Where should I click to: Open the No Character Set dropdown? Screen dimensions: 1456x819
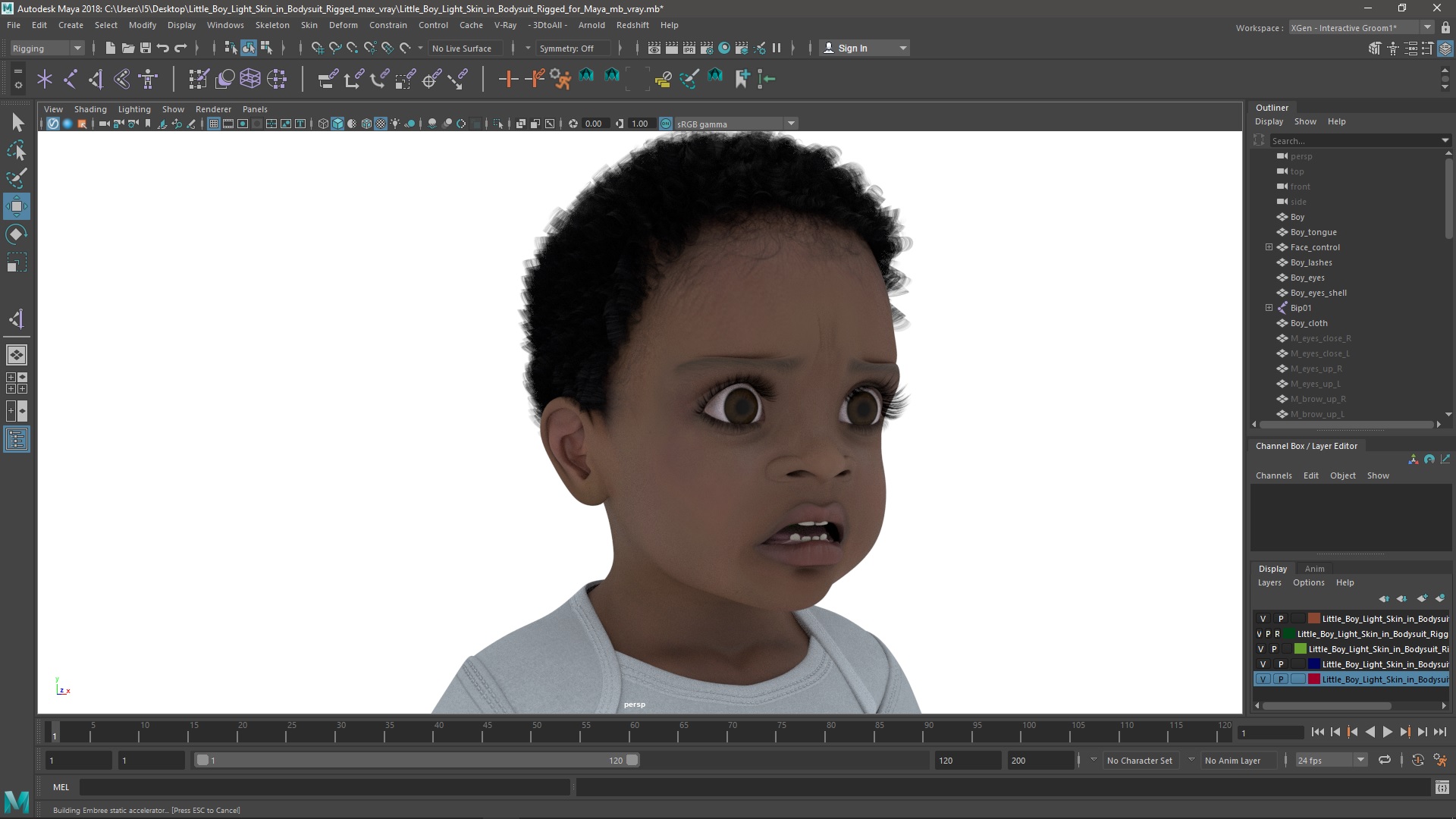click(1141, 760)
